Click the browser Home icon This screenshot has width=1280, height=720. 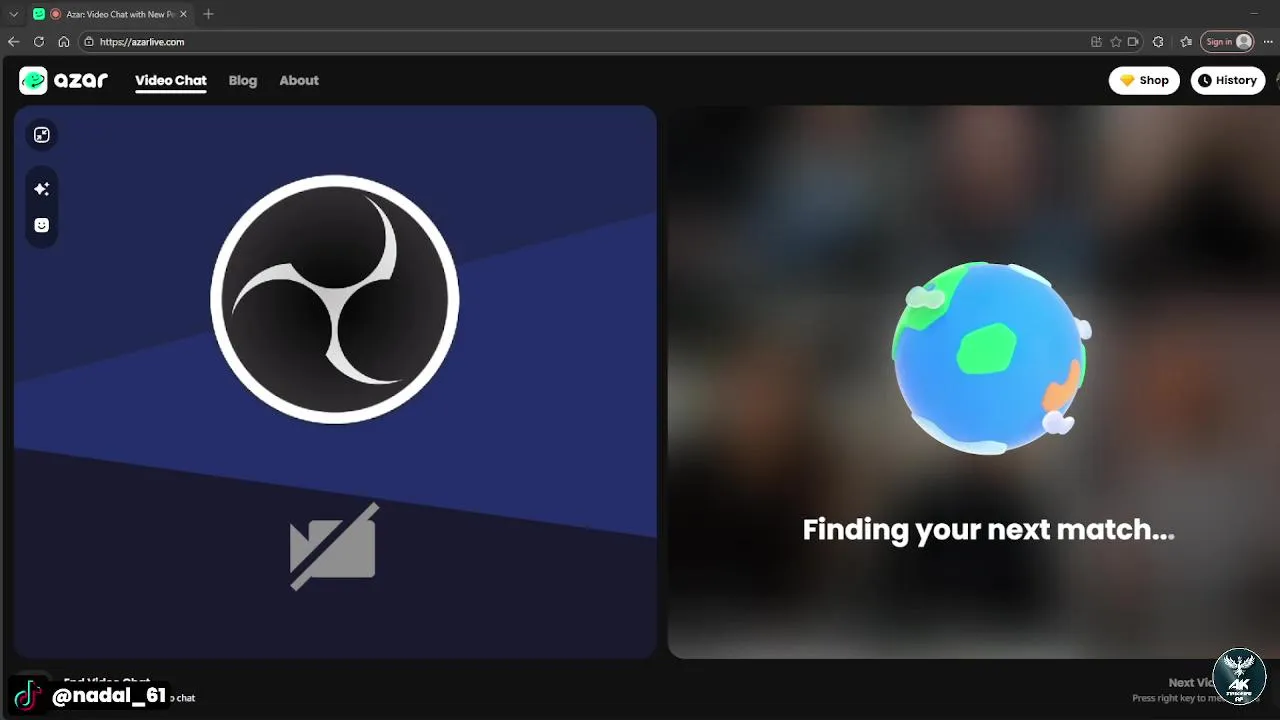click(x=64, y=42)
